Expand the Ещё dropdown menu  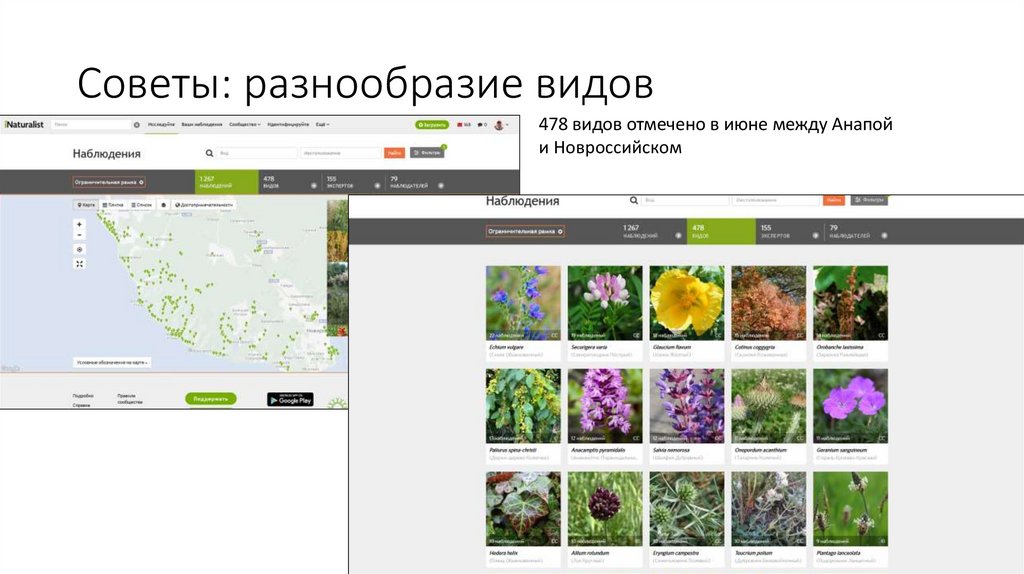click(323, 124)
